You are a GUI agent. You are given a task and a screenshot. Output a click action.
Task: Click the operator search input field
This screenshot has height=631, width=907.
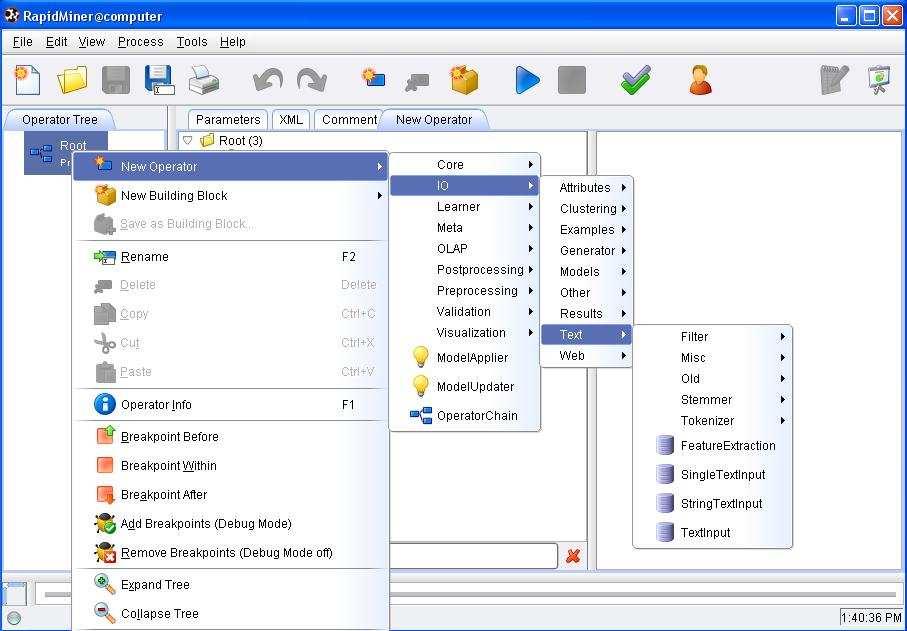473,556
